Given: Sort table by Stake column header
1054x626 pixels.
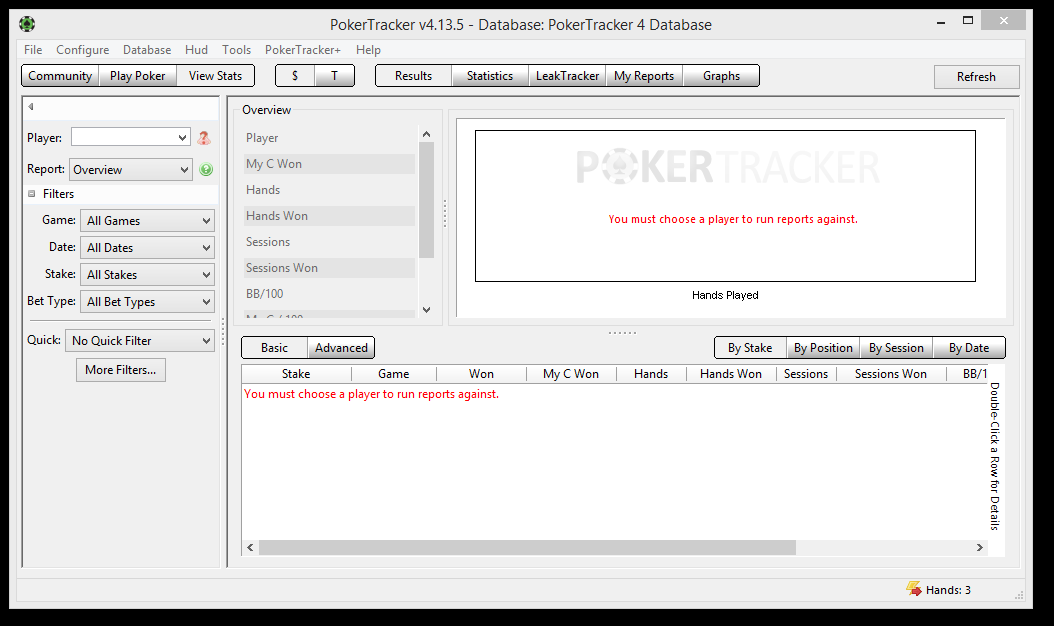Looking at the screenshot, I should [x=296, y=374].
